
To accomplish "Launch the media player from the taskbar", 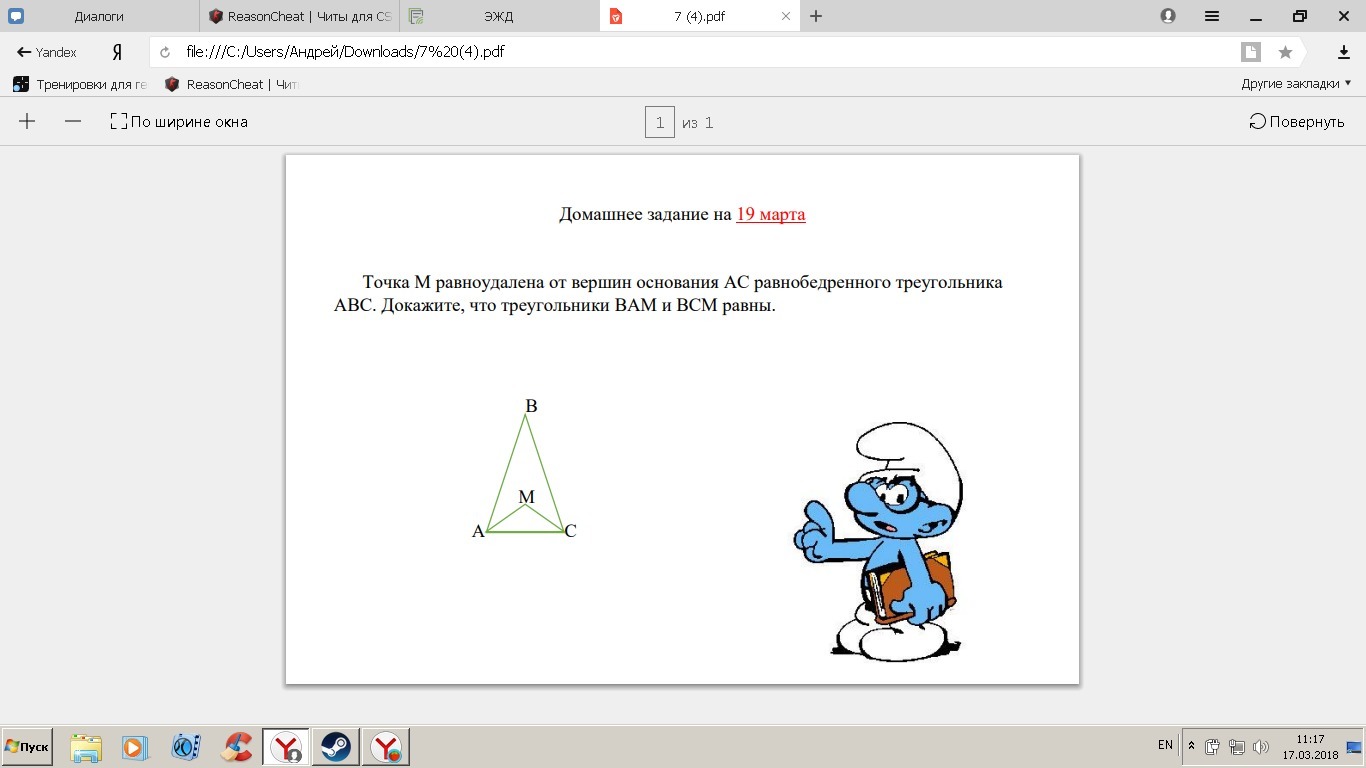I will 135,747.
